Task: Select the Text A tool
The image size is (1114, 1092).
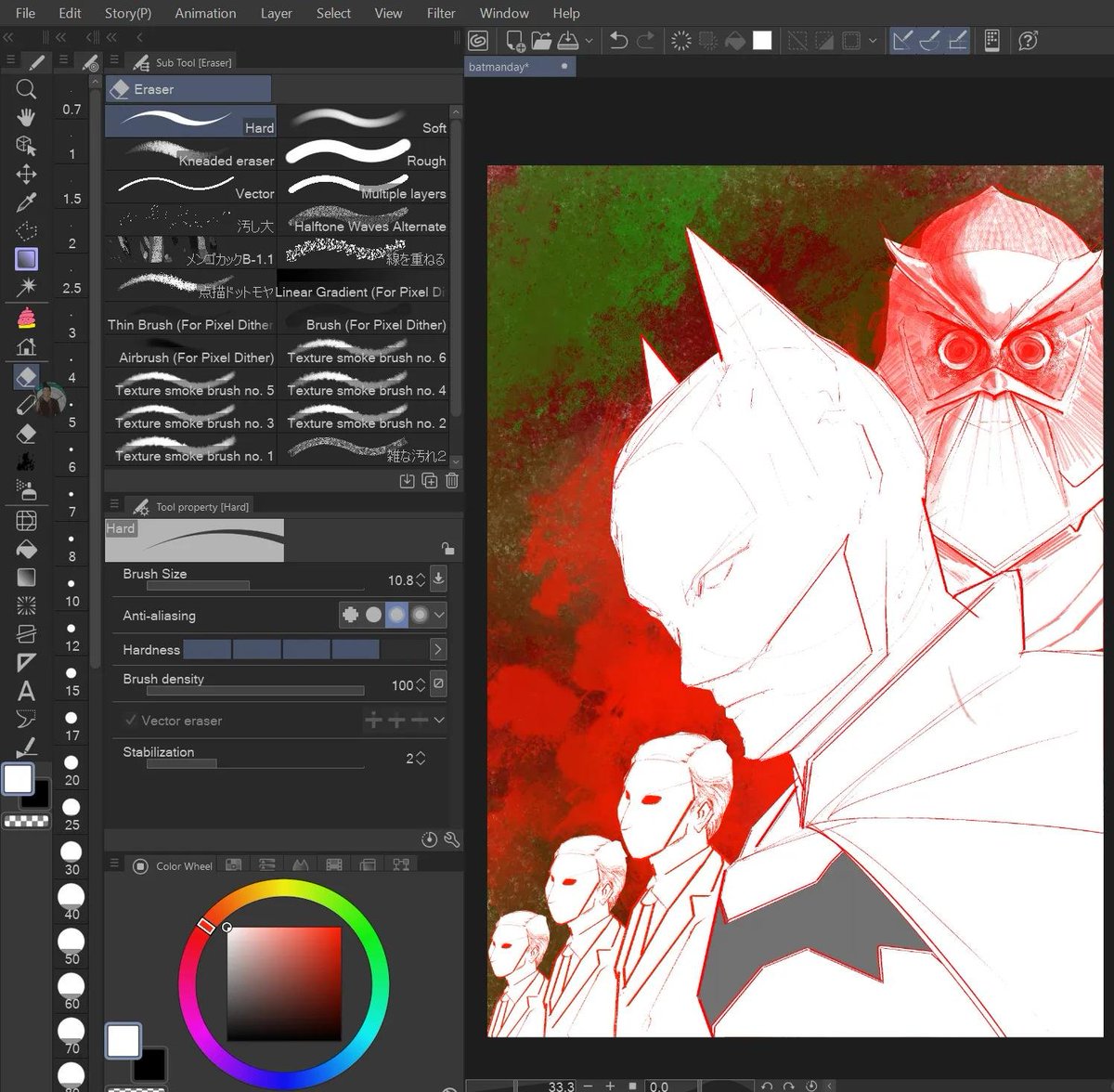Action: coord(26,690)
